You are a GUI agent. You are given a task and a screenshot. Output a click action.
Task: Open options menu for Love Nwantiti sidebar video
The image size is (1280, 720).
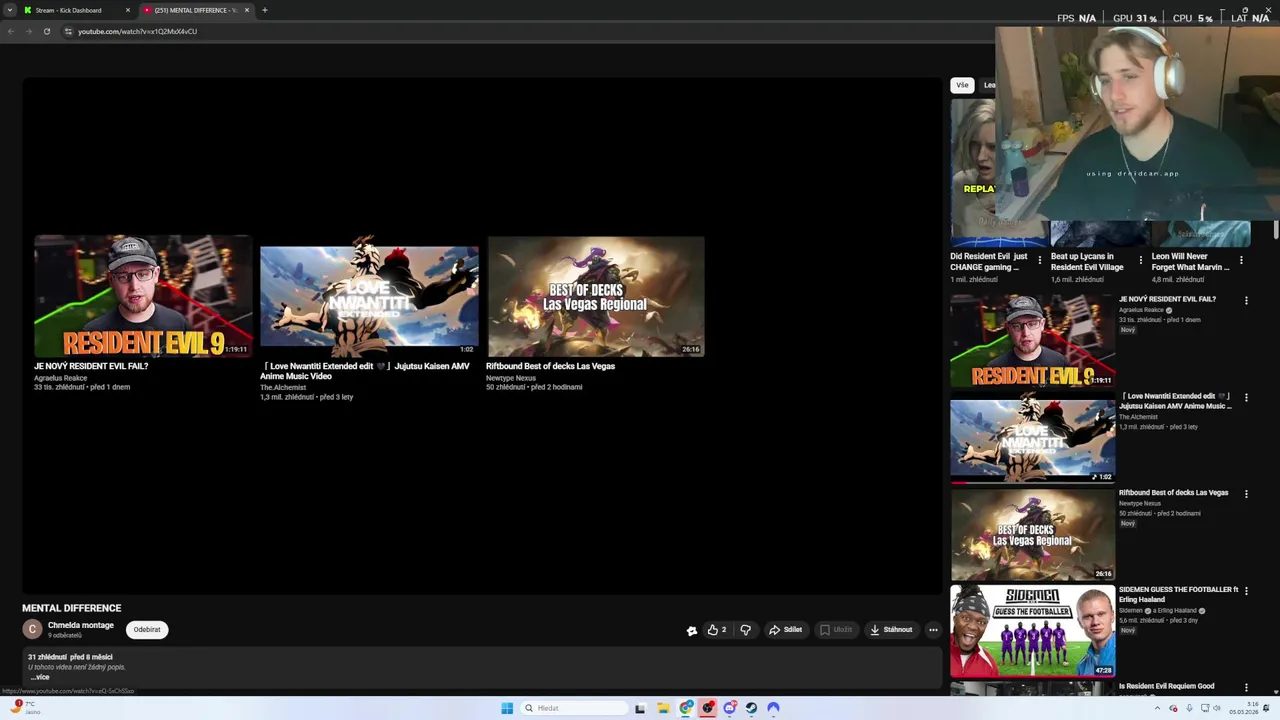point(1246,397)
